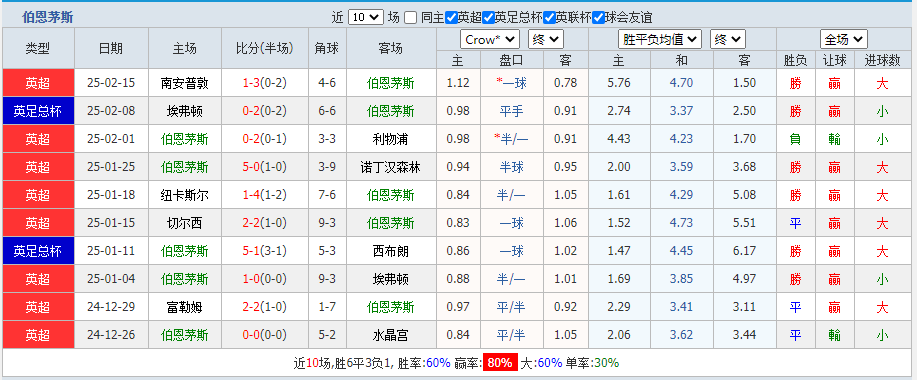The height and width of the screenshot is (380, 917).
Task: Open the 胜平负均值 dropdown
Action: 660,40
